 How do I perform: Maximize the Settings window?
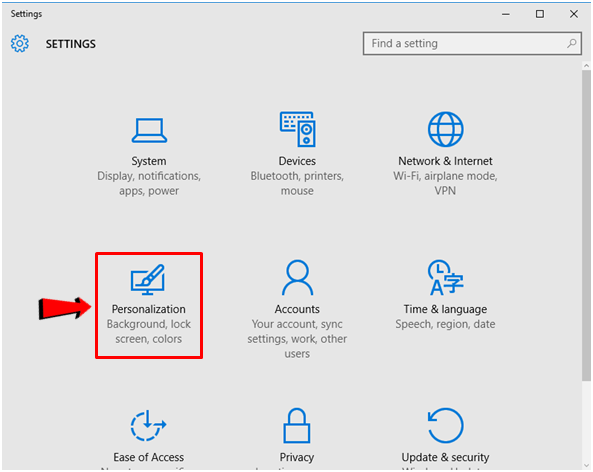[540, 14]
